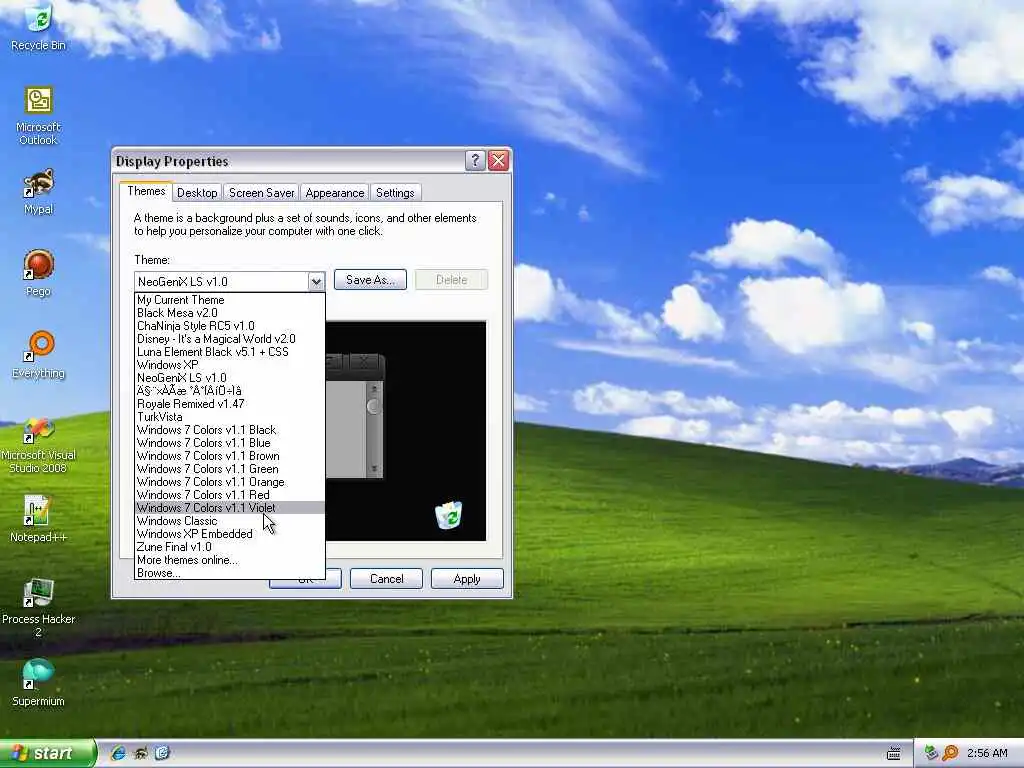
Task: Select Luna Element Black v5.1 + CSS
Action: coord(230,352)
